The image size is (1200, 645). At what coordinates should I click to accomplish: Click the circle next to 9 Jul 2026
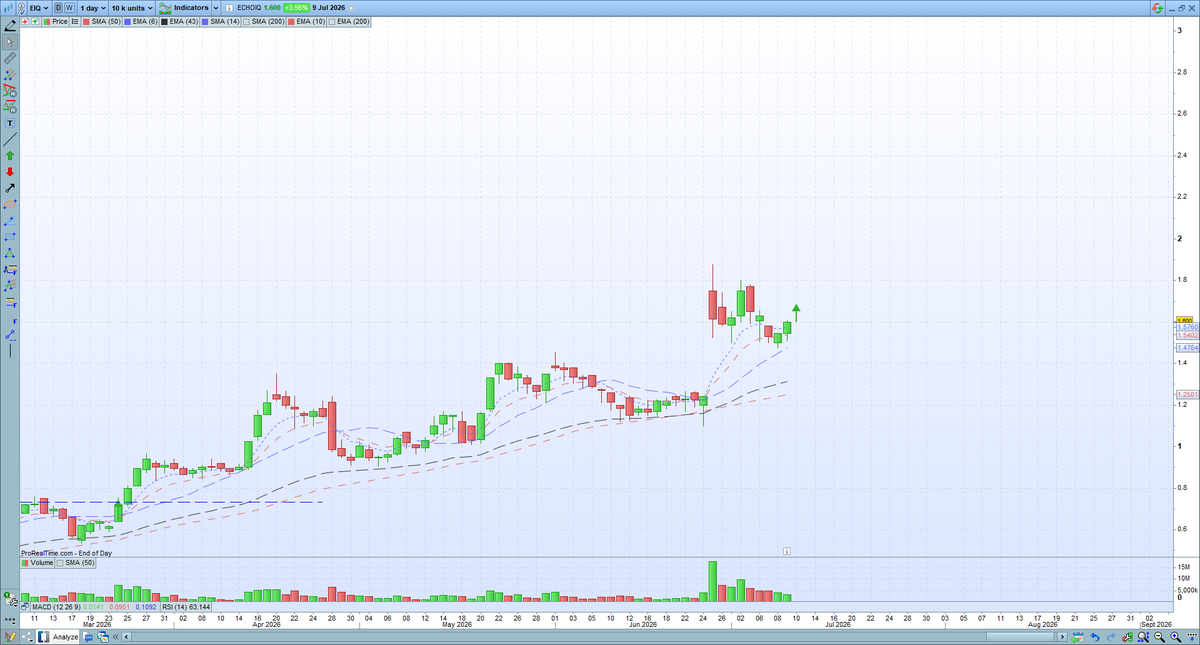coord(351,8)
